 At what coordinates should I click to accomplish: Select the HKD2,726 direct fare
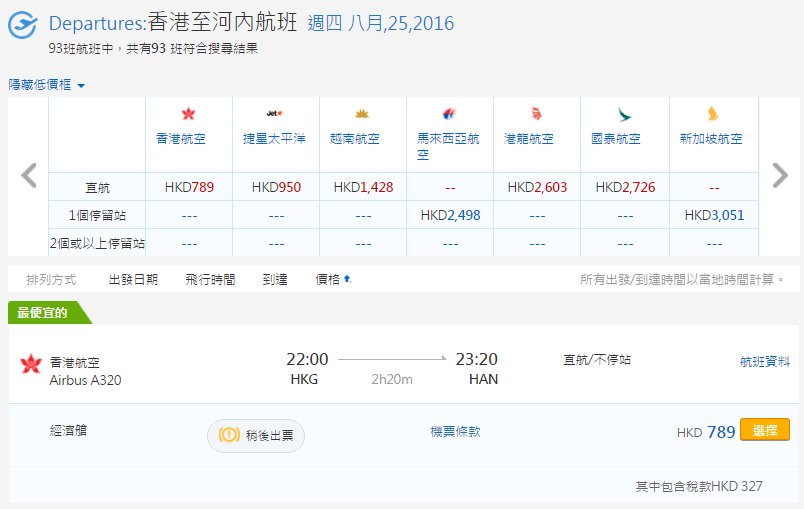click(x=625, y=187)
